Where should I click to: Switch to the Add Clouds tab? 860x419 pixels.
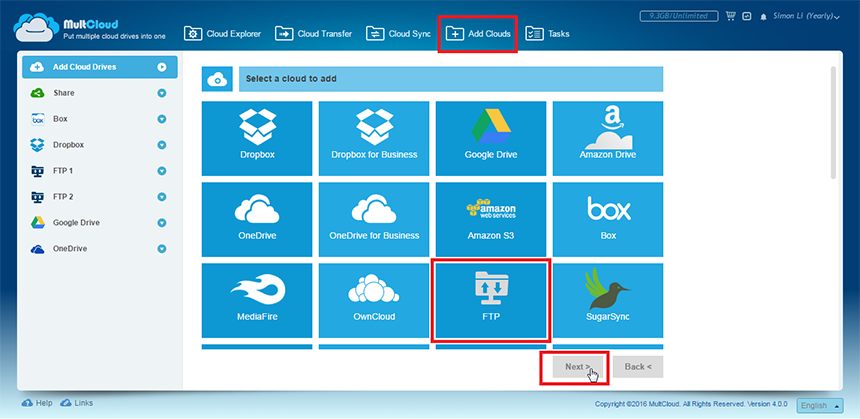click(x=478, y=34)
